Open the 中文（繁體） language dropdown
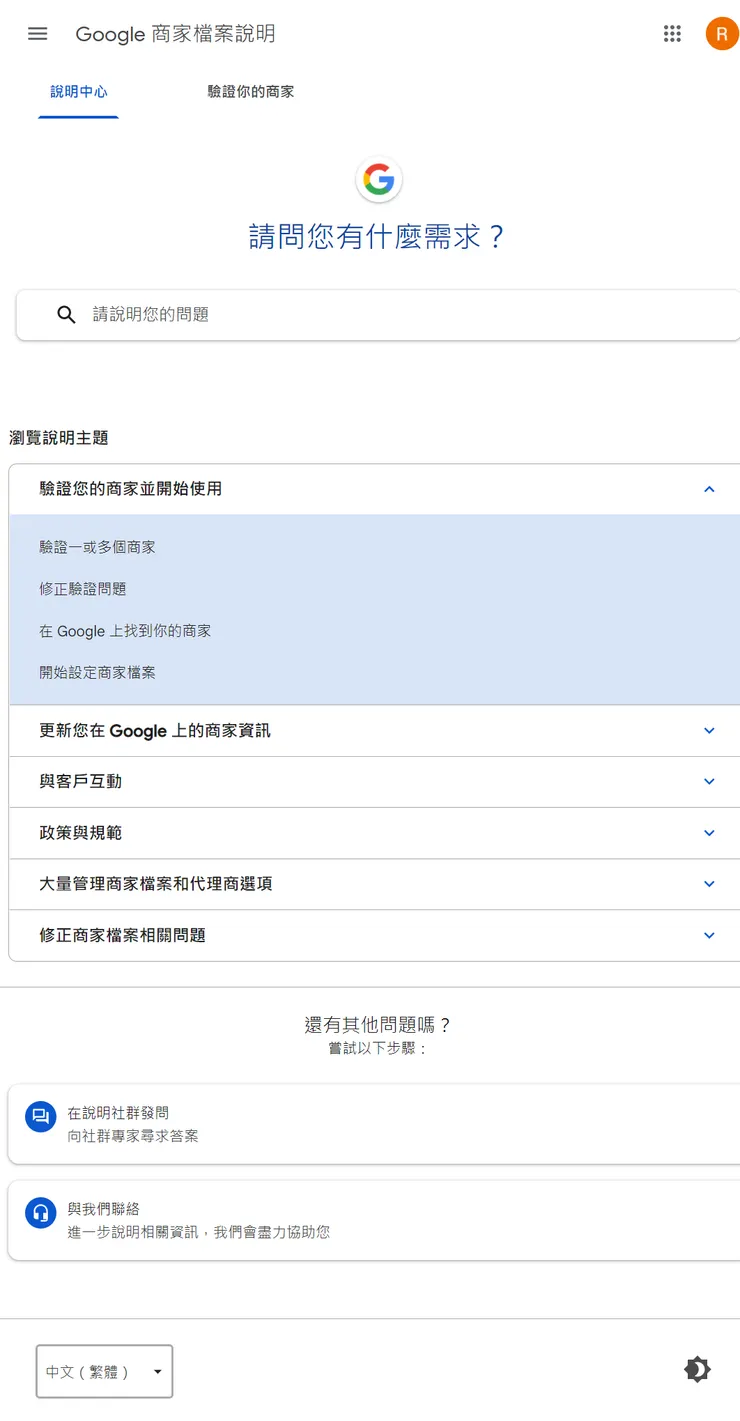740x1421 pixels. (104, 1371)
